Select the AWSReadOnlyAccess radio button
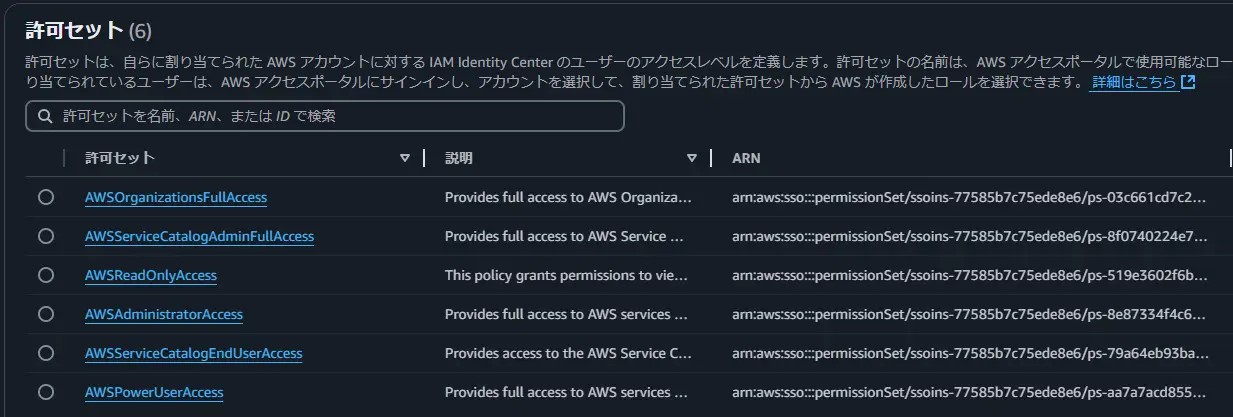Viewport: 1233px width, 417px height. click(46, 275)
